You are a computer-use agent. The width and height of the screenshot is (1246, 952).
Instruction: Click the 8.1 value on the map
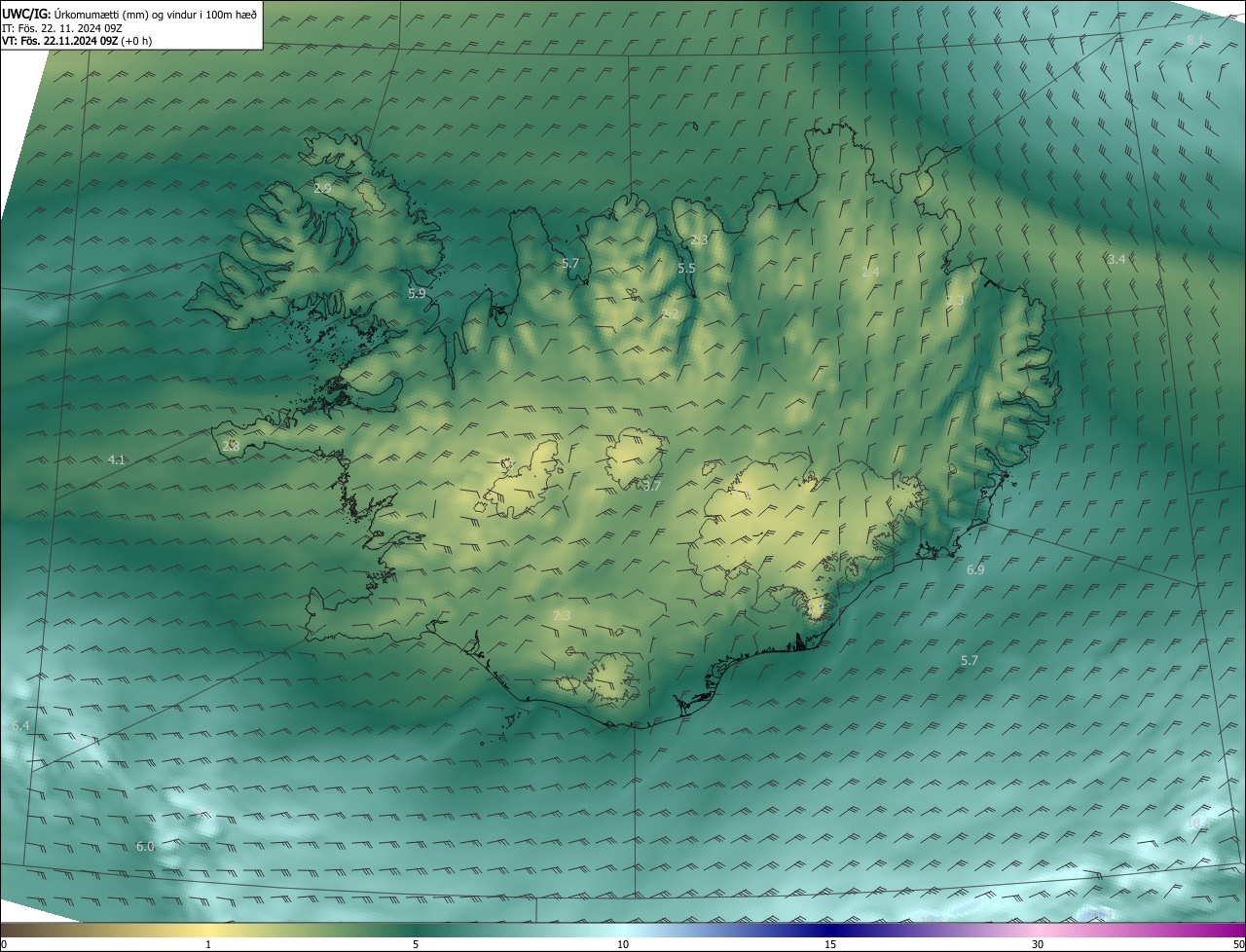coord(1195,40)
